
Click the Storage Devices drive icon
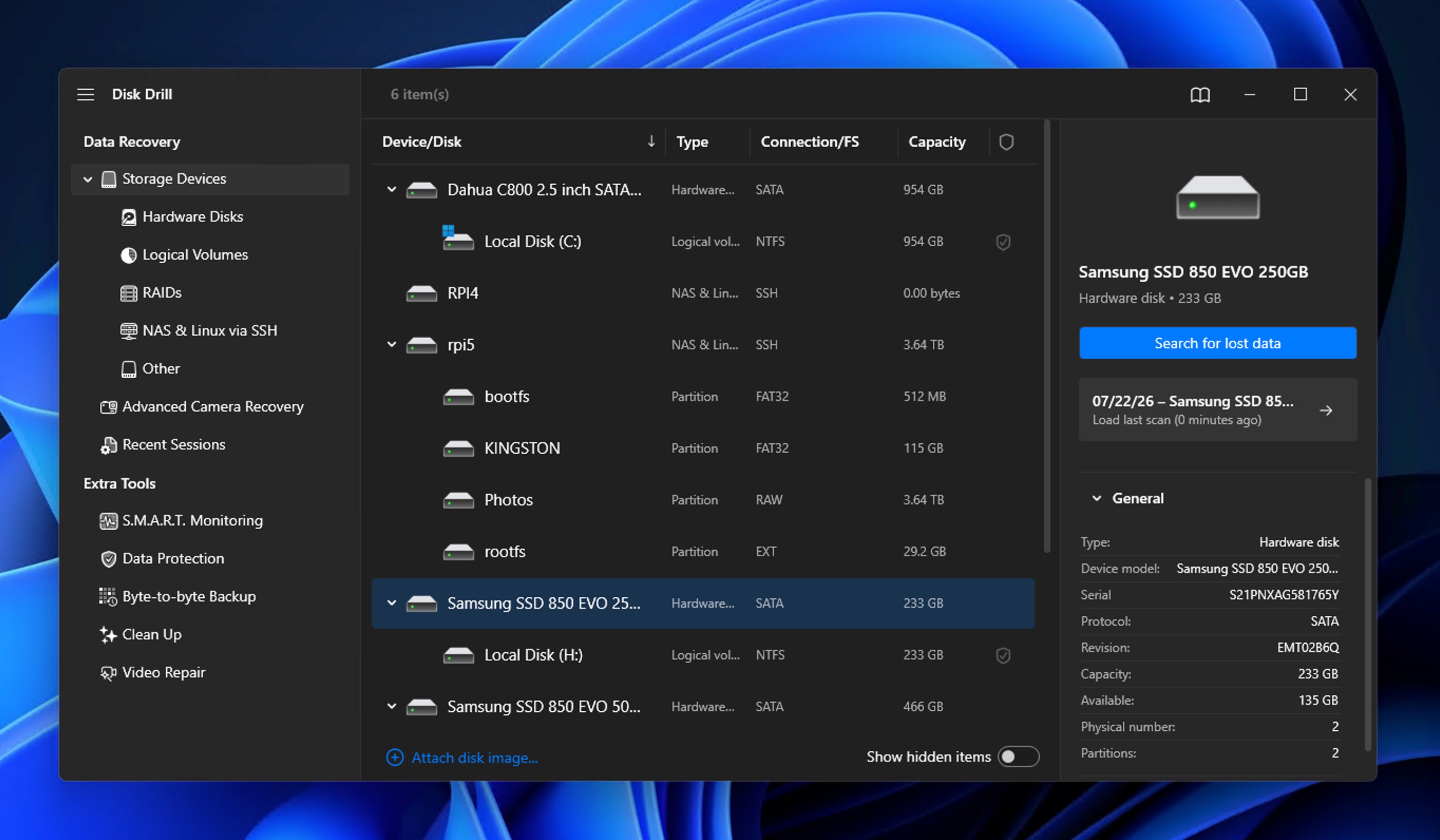coord(109,179)
